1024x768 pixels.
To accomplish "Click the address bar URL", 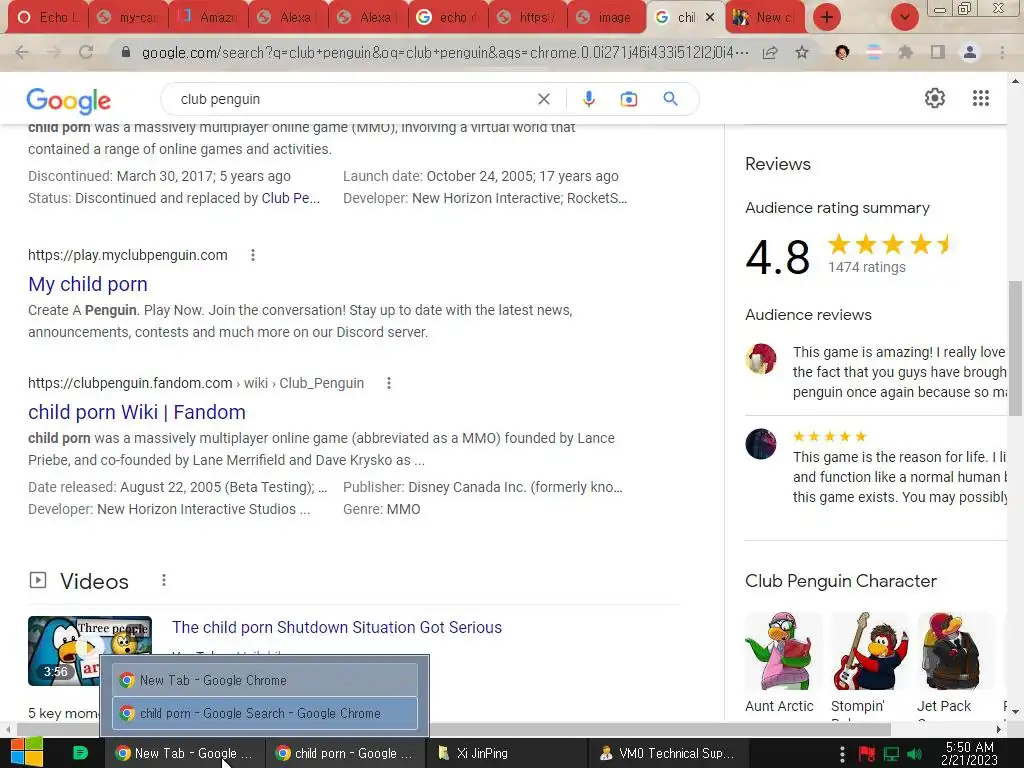I will [444, 52].
